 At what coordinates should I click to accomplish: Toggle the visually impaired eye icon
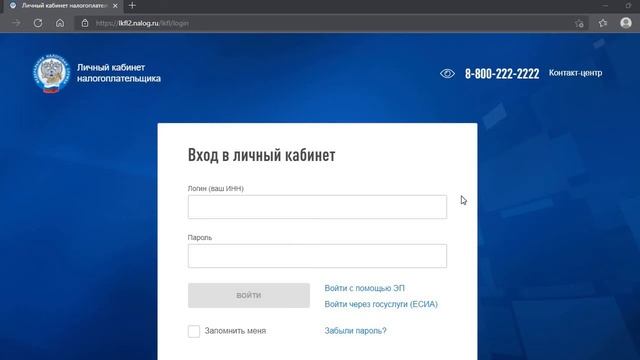tap(447, 73)
